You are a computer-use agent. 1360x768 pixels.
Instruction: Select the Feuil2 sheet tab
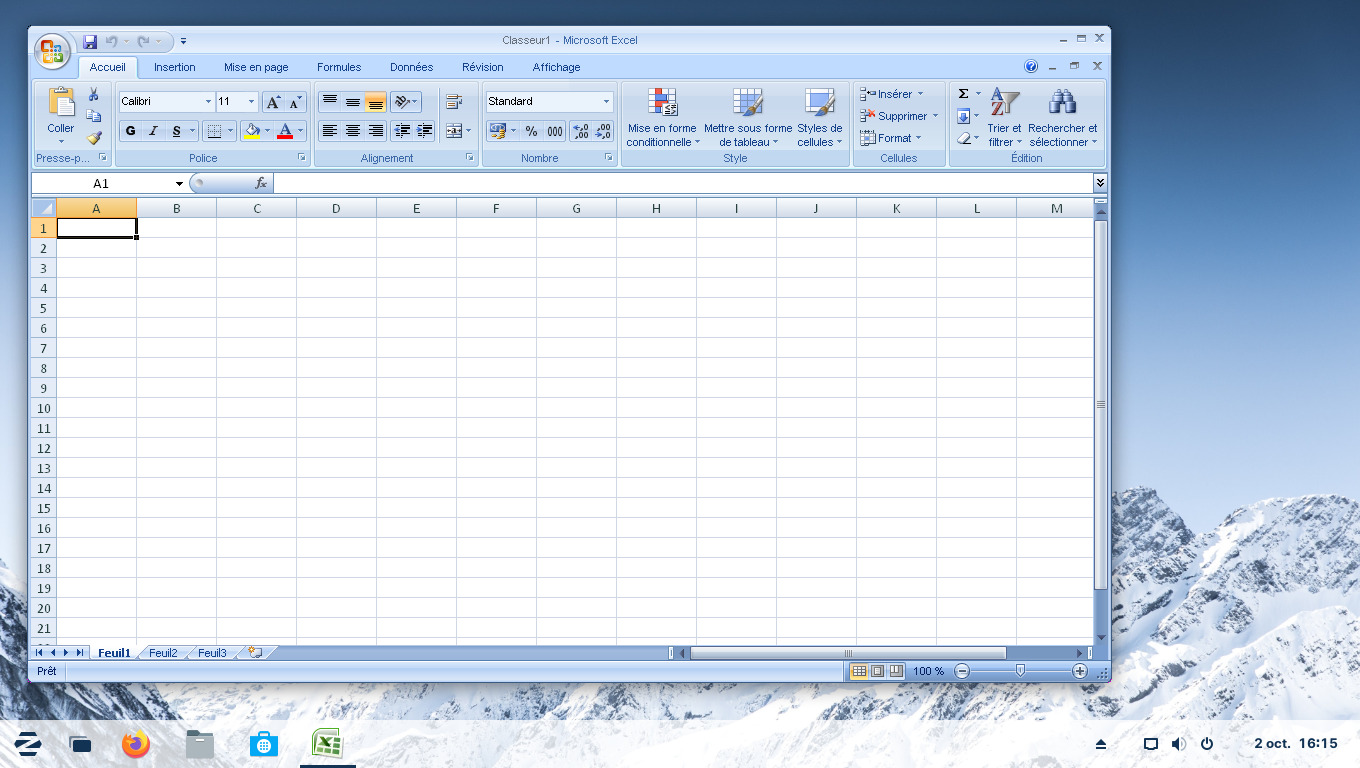click(x=163, y=653)
